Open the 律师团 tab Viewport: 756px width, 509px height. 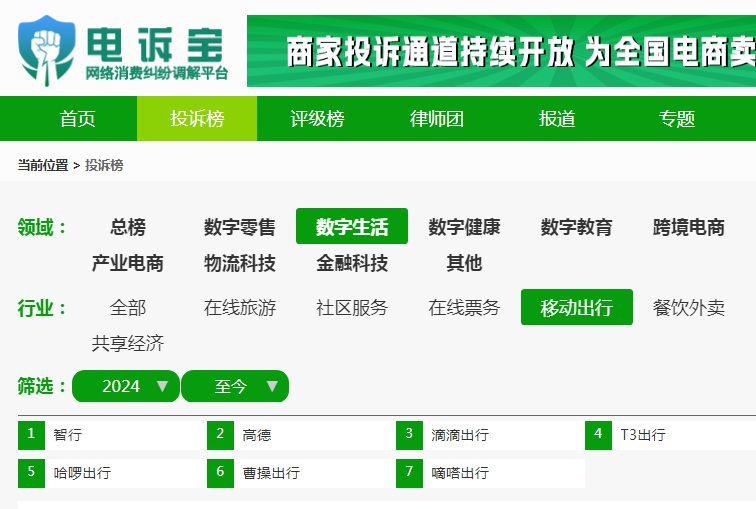437,119
